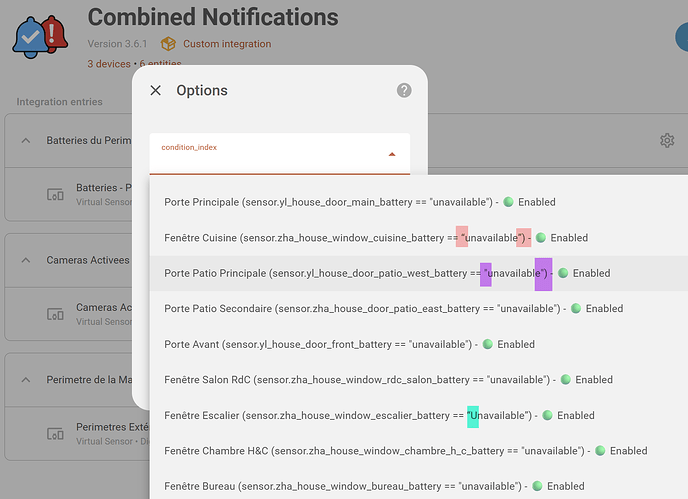Screen dimensions: 688x499
Task: Open the Custom integration link
Action: 227,44
